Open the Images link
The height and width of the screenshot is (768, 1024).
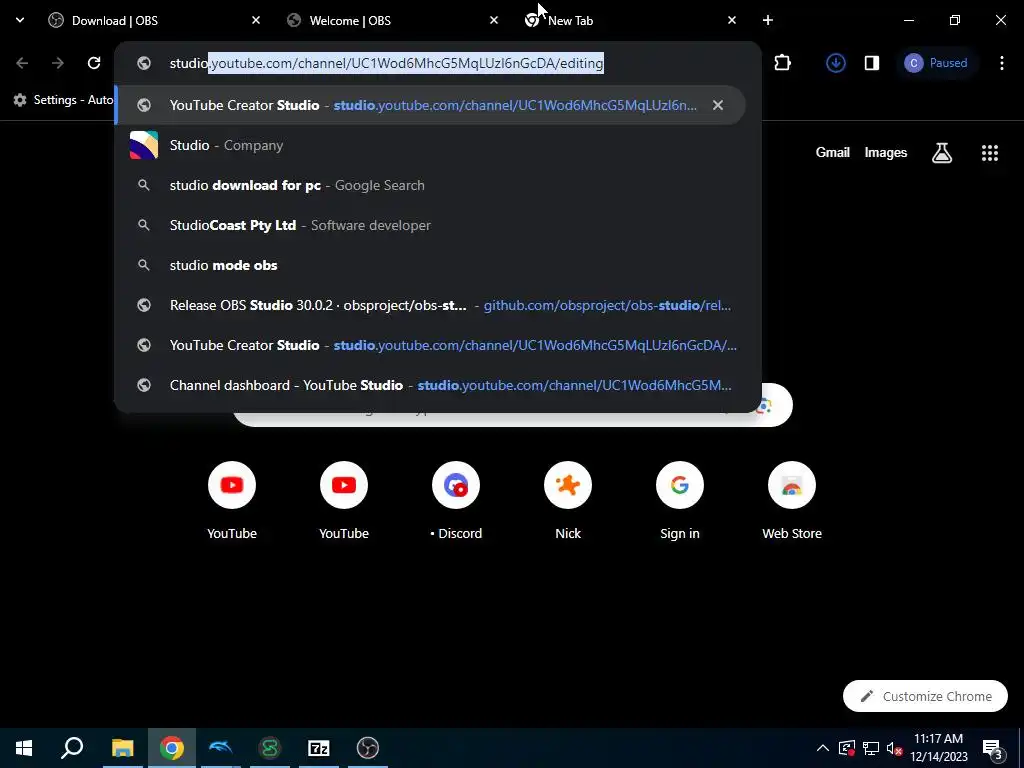(886, 152)
